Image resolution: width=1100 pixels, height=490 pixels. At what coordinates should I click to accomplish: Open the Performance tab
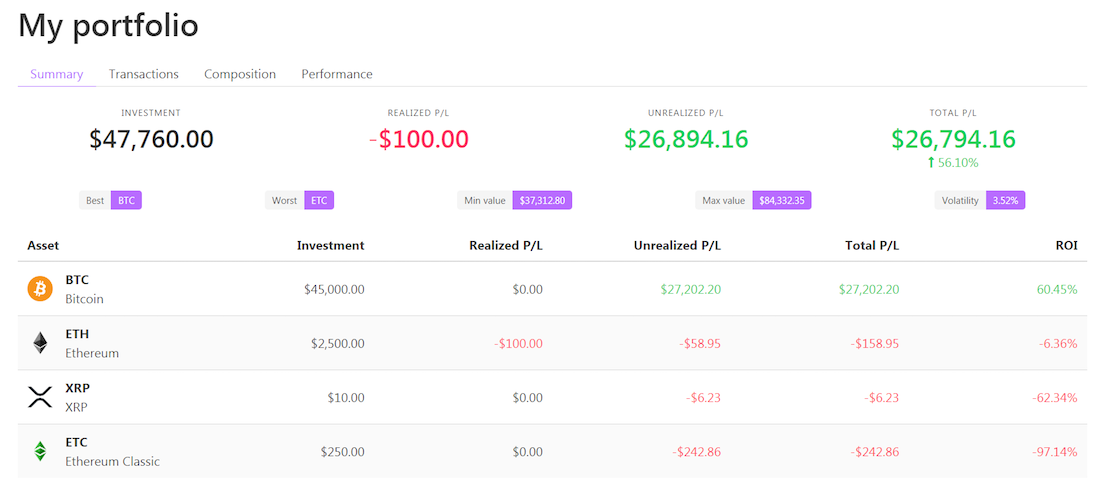(x=337, y=74)
